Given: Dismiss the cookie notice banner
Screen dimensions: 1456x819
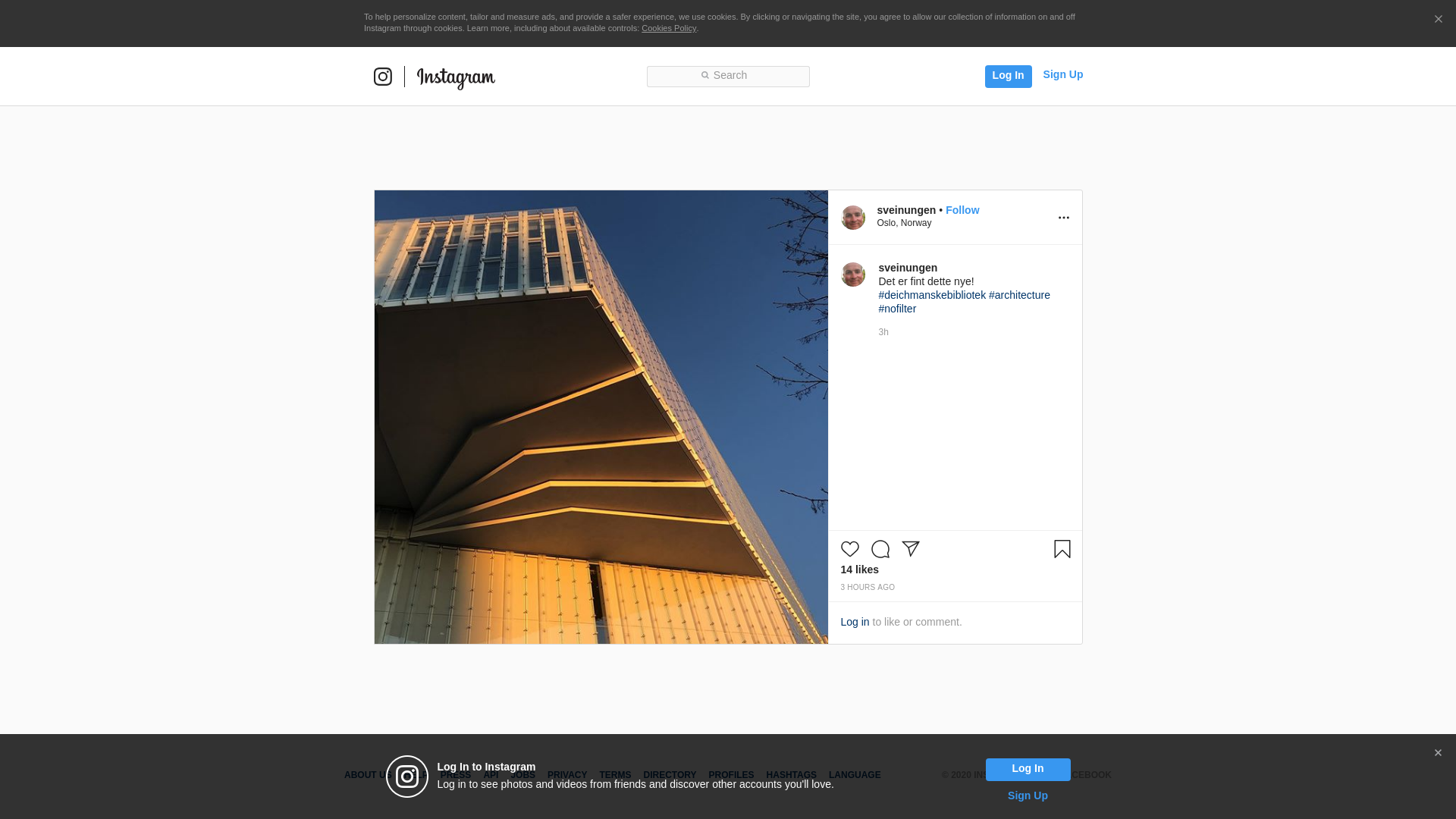Looking at the screenshot, I should pyautogui.click(x=1438, y=20).
